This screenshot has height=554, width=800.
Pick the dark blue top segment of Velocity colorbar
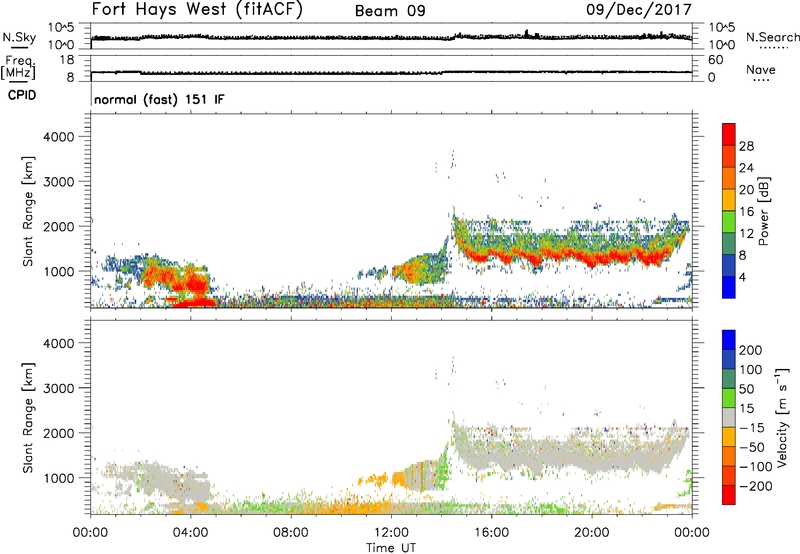[729, 340]
